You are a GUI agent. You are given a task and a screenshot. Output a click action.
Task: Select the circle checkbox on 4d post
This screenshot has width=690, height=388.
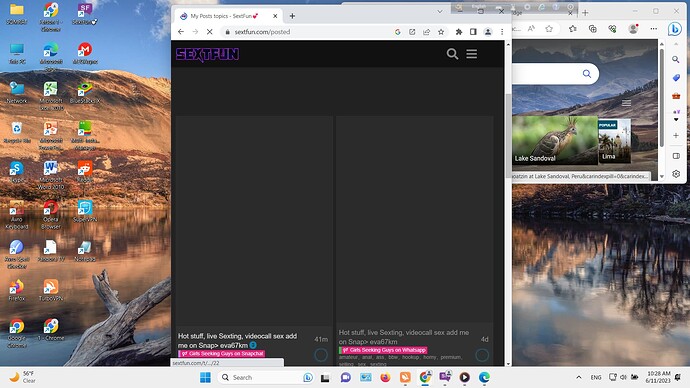[482, 355]
